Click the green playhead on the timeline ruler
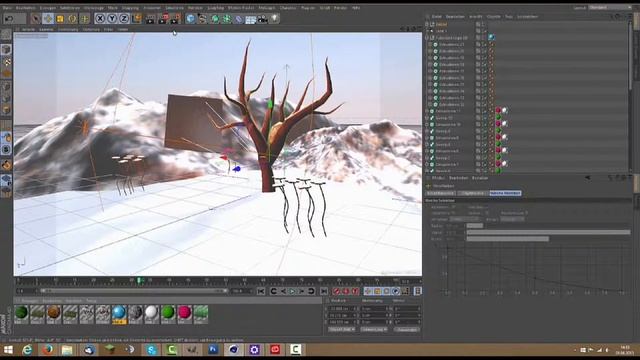Image resolution: width=640 pixels, height=360 pixels. [x=139, y=280]
